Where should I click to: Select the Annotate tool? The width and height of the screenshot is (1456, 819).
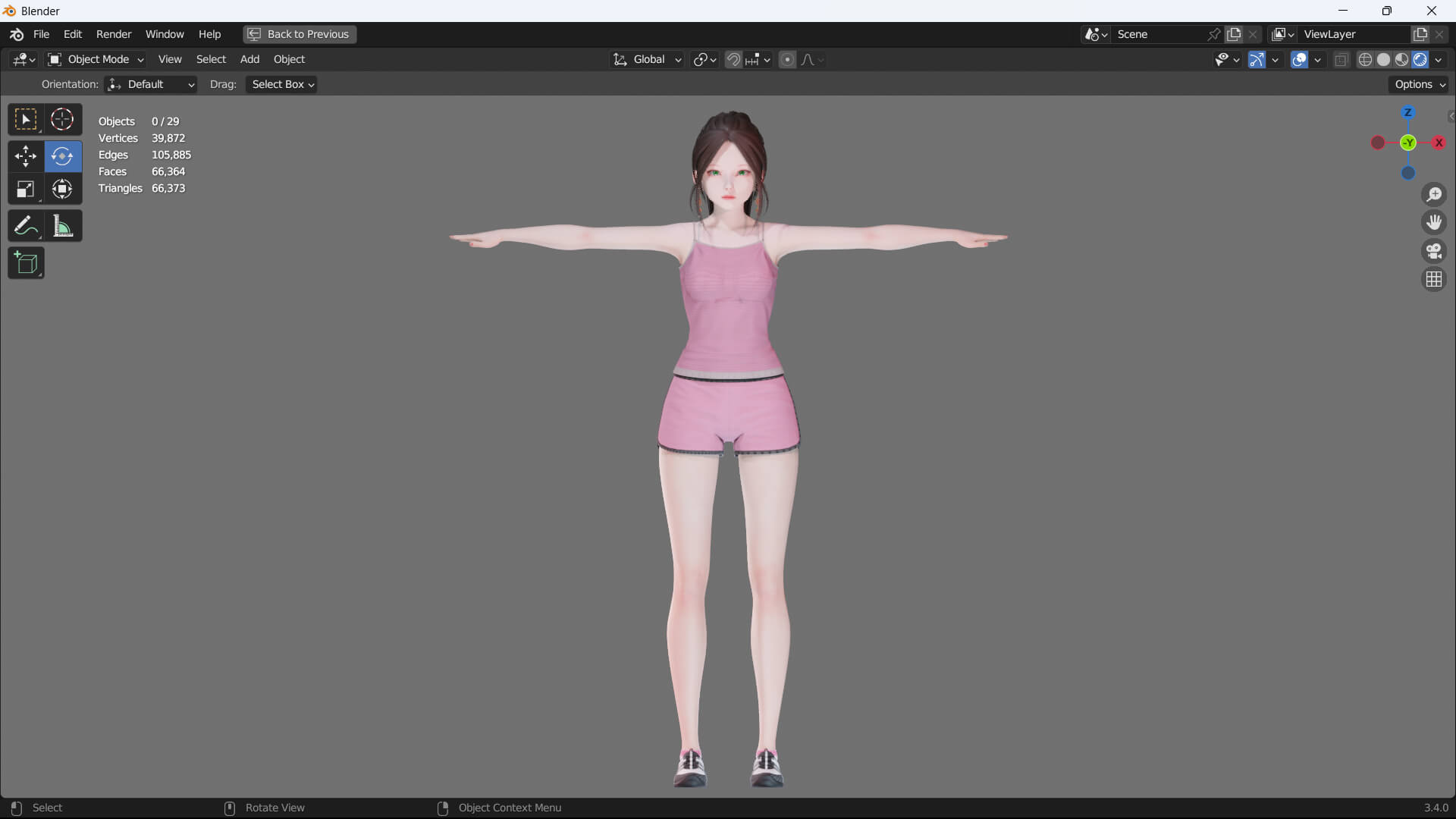26,226
